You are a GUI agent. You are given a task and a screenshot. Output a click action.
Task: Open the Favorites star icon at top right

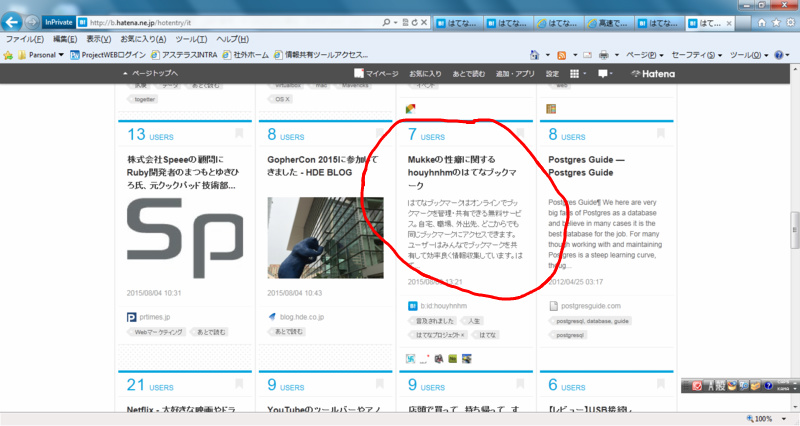coord(776,22)
